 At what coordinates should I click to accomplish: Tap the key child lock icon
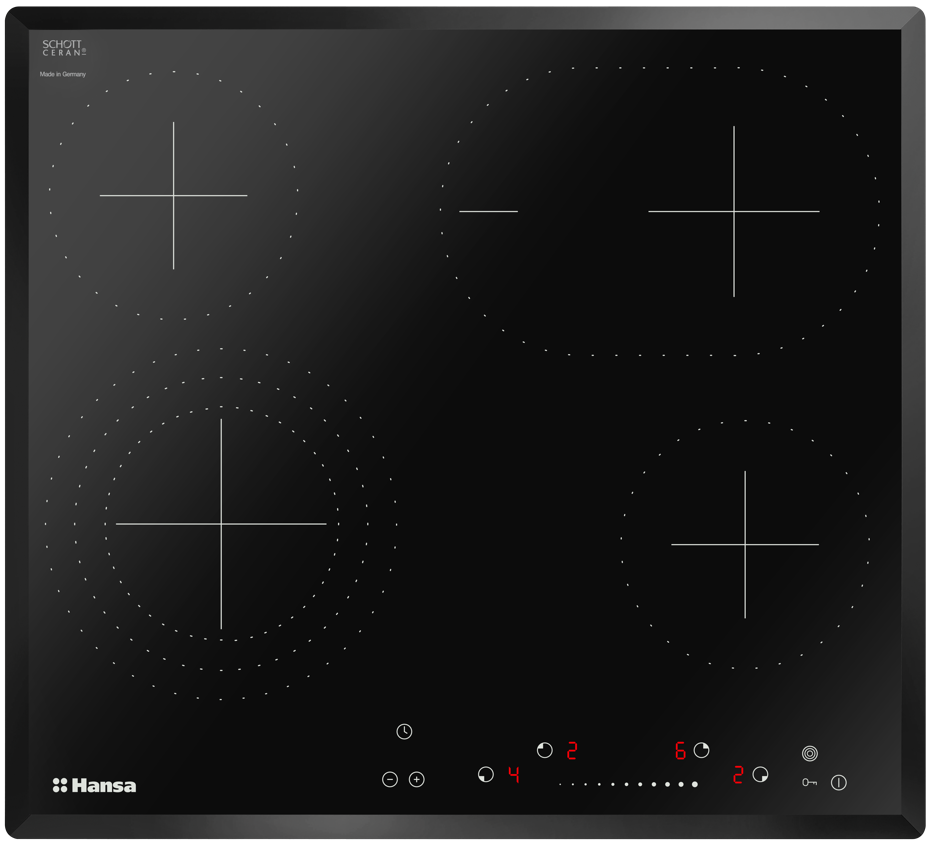click(x=809, y=783)
